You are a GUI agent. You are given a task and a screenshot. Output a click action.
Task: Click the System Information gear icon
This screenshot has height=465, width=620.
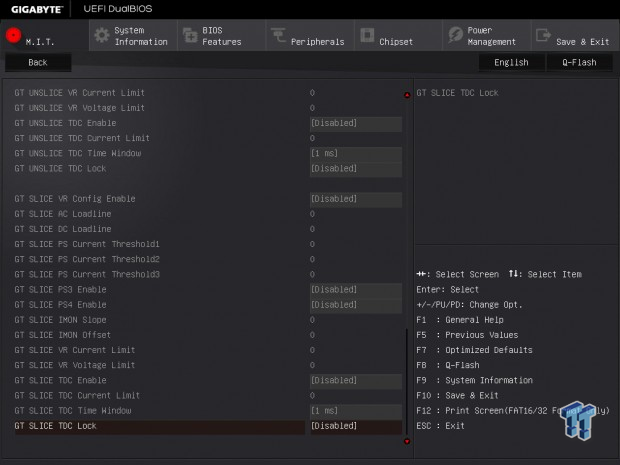102,35
